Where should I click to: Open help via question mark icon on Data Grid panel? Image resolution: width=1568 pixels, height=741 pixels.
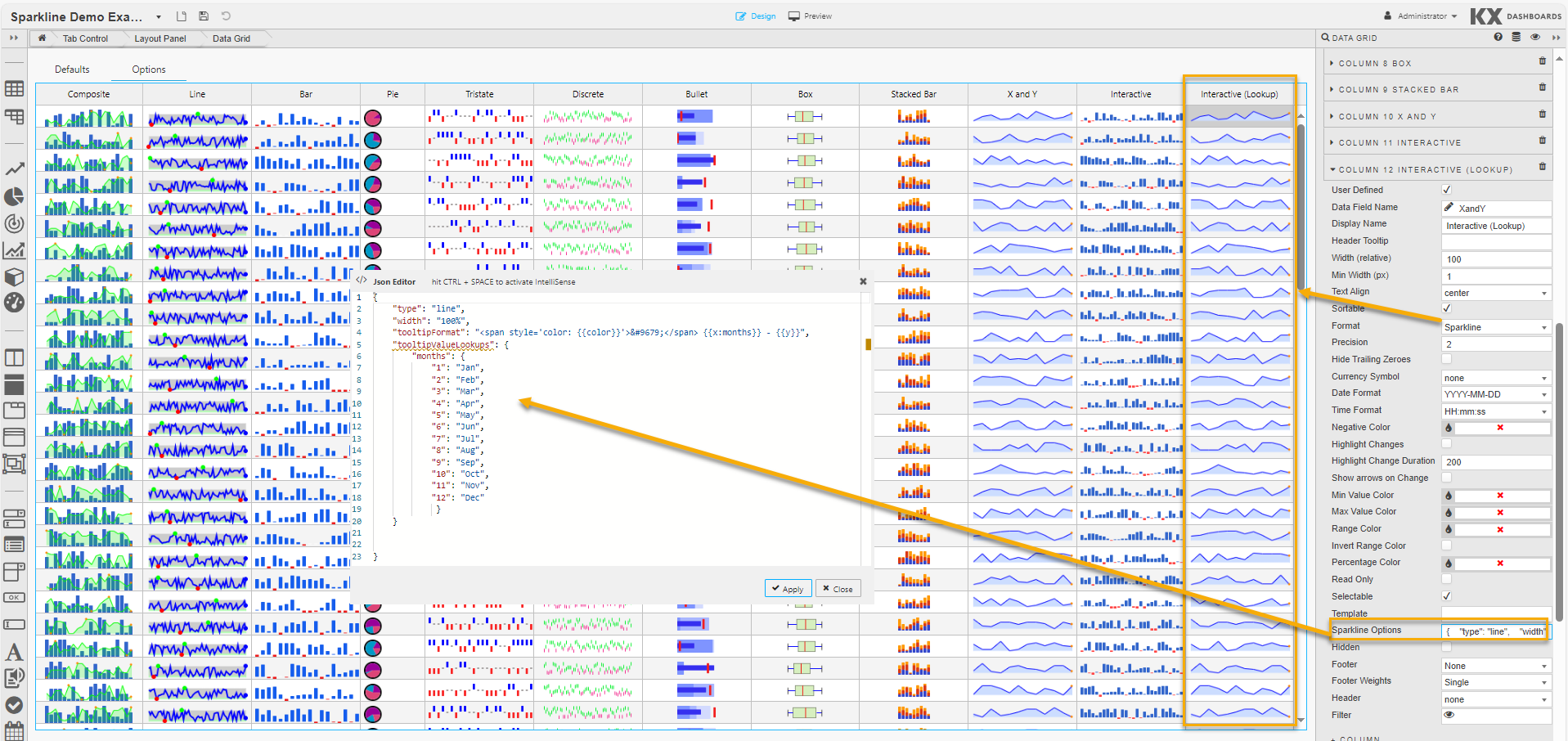[1498, 37]
